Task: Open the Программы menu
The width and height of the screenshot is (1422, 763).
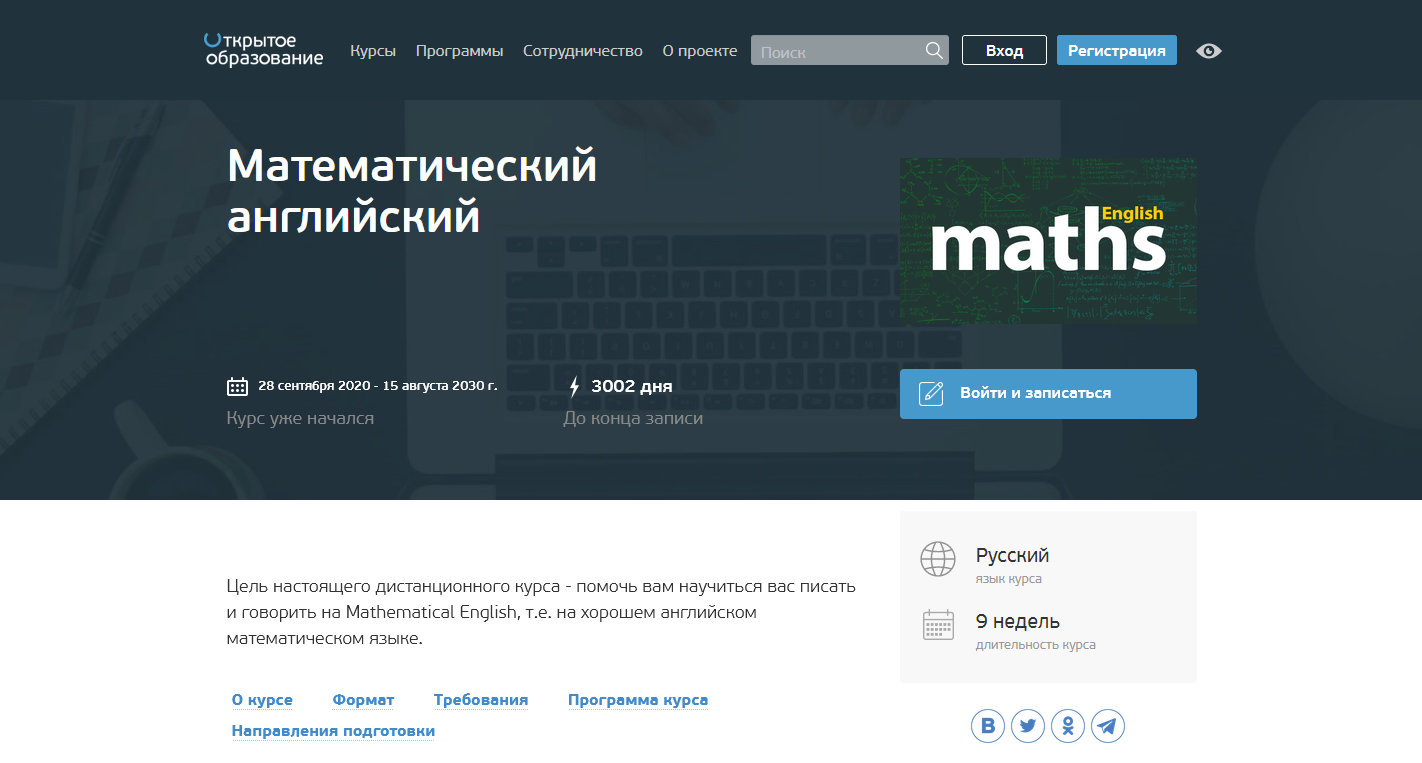Action: (459, 50)
